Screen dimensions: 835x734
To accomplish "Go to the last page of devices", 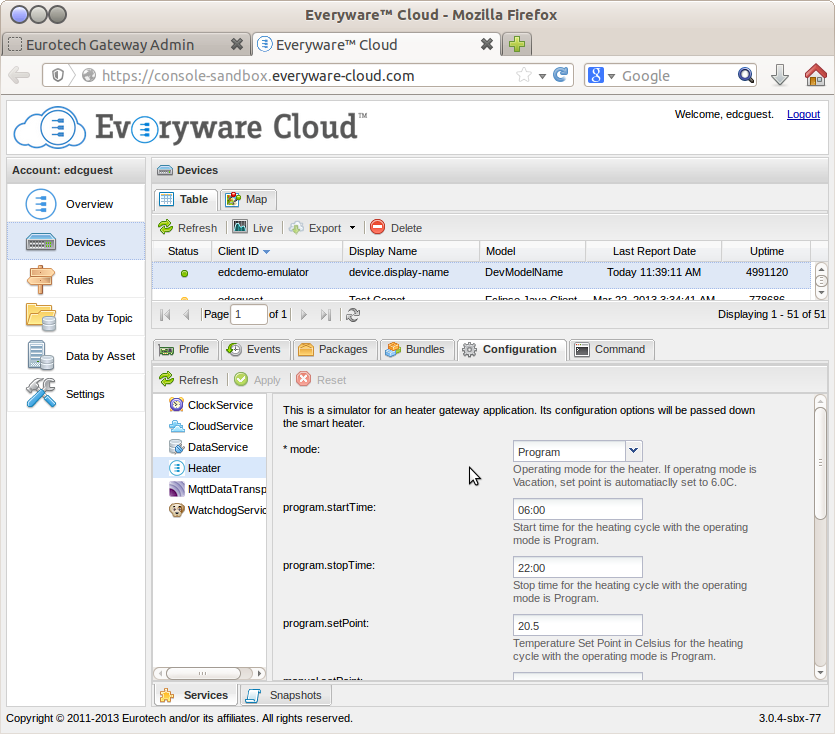I will [x=325, y=315].
